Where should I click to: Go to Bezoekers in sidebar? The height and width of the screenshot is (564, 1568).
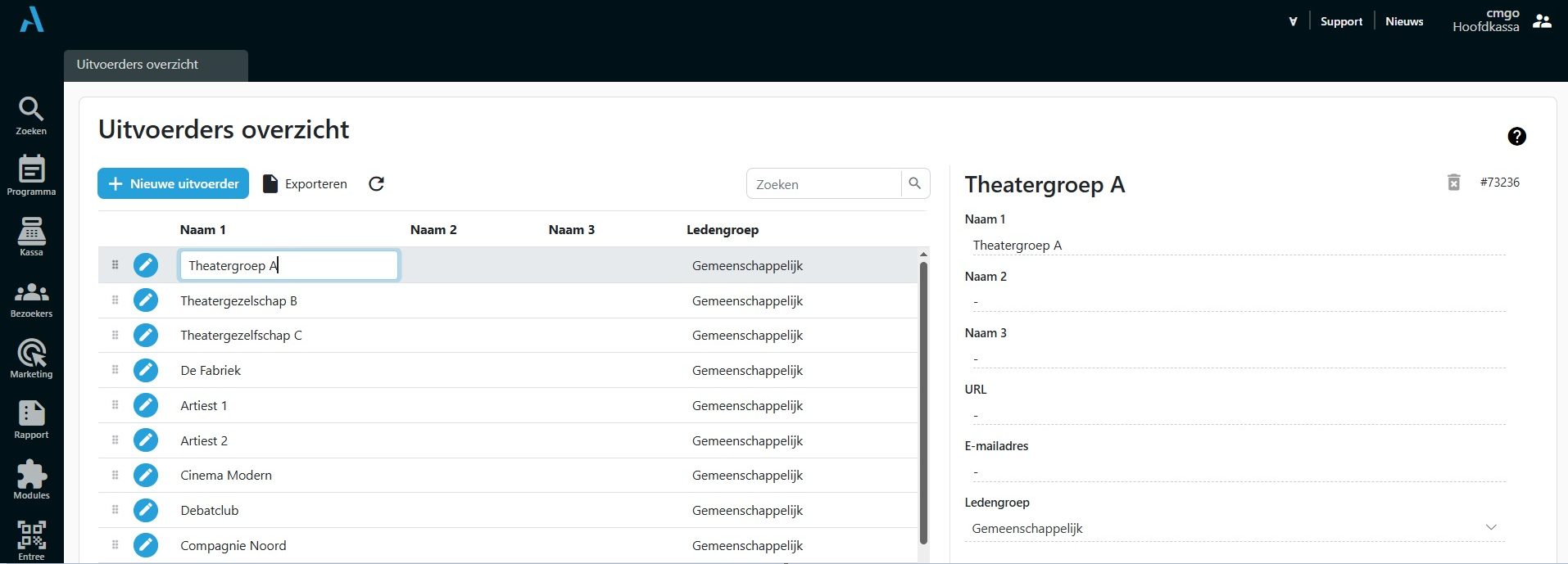click(x=31, y=299)
